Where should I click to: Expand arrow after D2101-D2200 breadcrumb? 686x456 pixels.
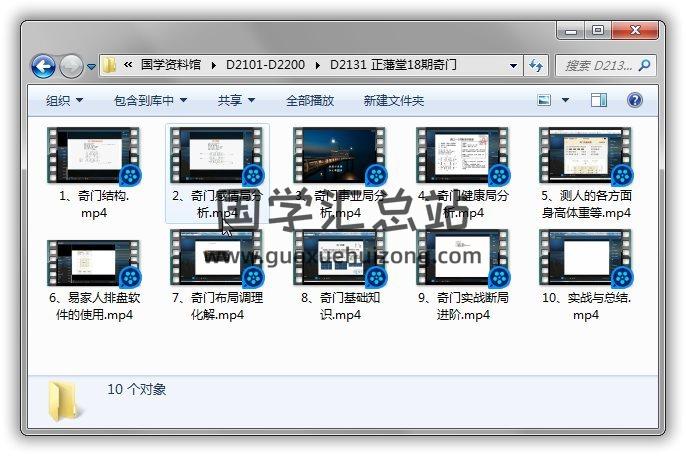tap(317, 66)
